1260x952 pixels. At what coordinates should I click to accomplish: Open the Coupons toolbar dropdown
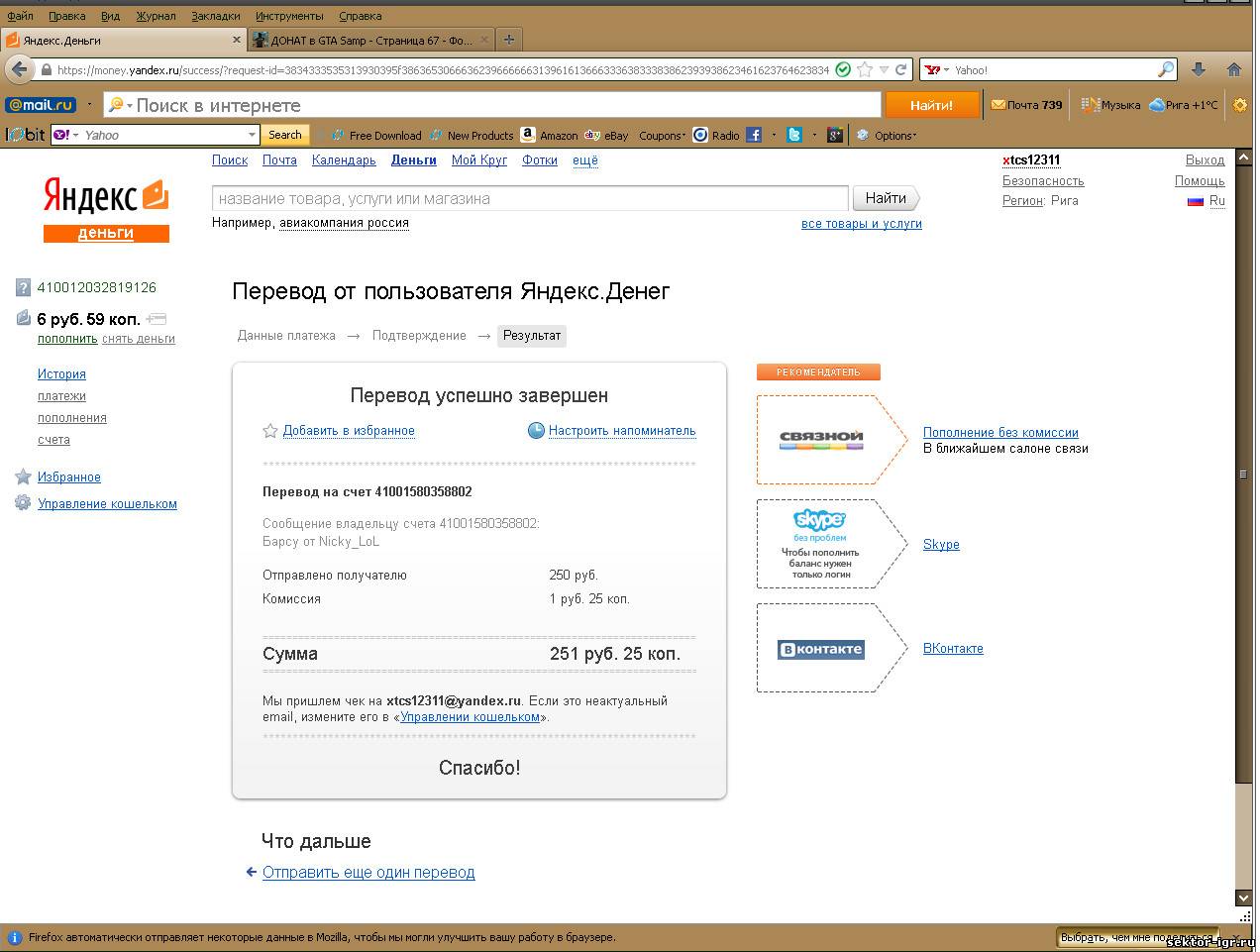click(663, 135)
